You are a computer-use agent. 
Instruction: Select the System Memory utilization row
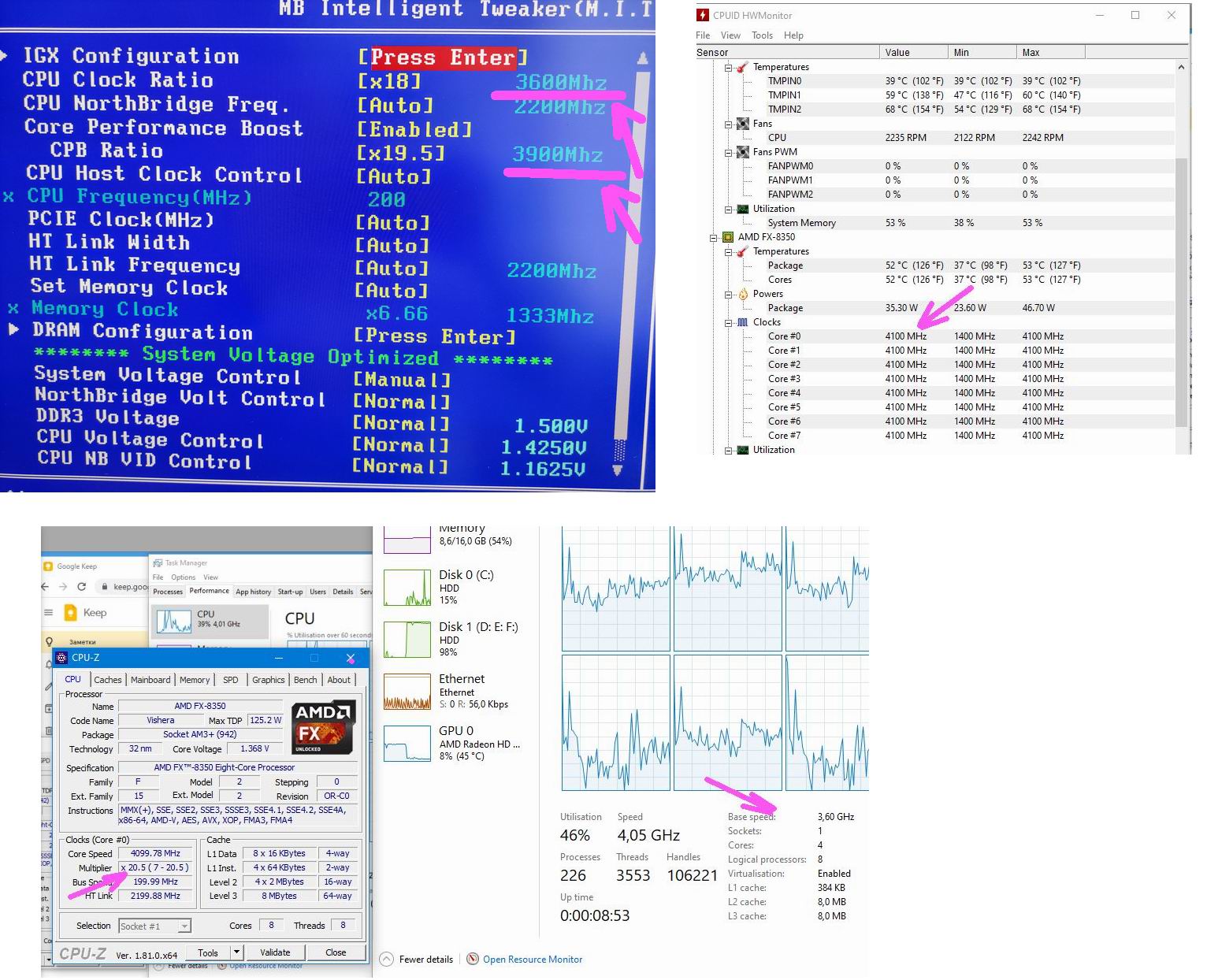[x=936, y=223]
